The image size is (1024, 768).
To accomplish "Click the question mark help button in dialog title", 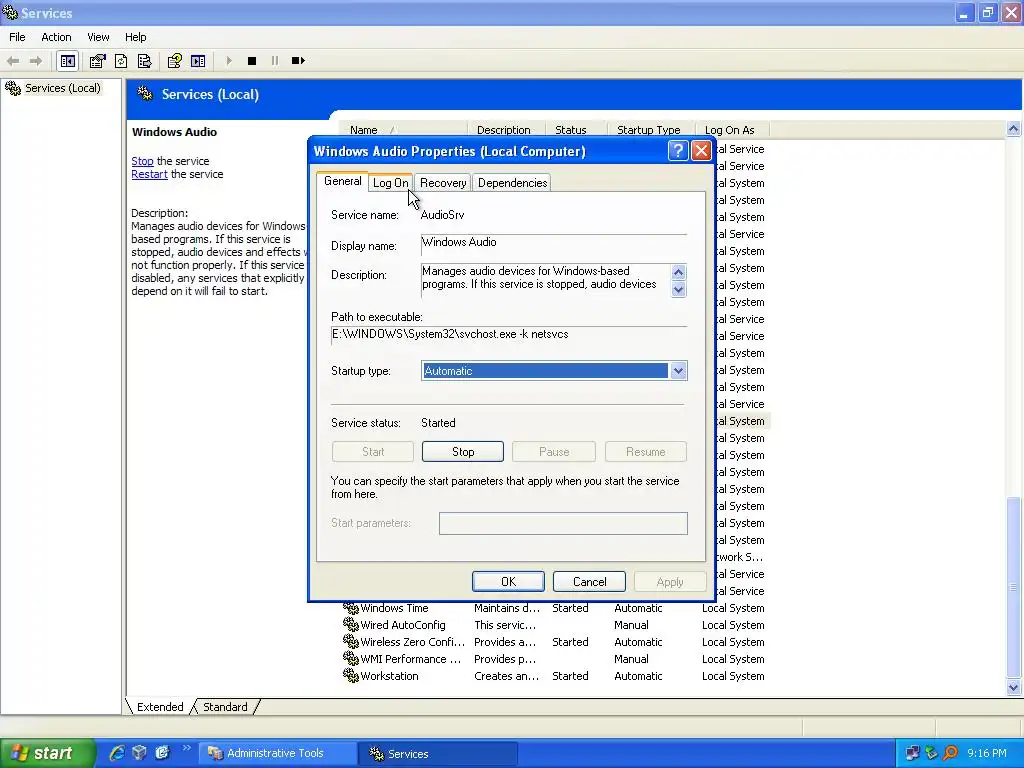I will 678,151.
